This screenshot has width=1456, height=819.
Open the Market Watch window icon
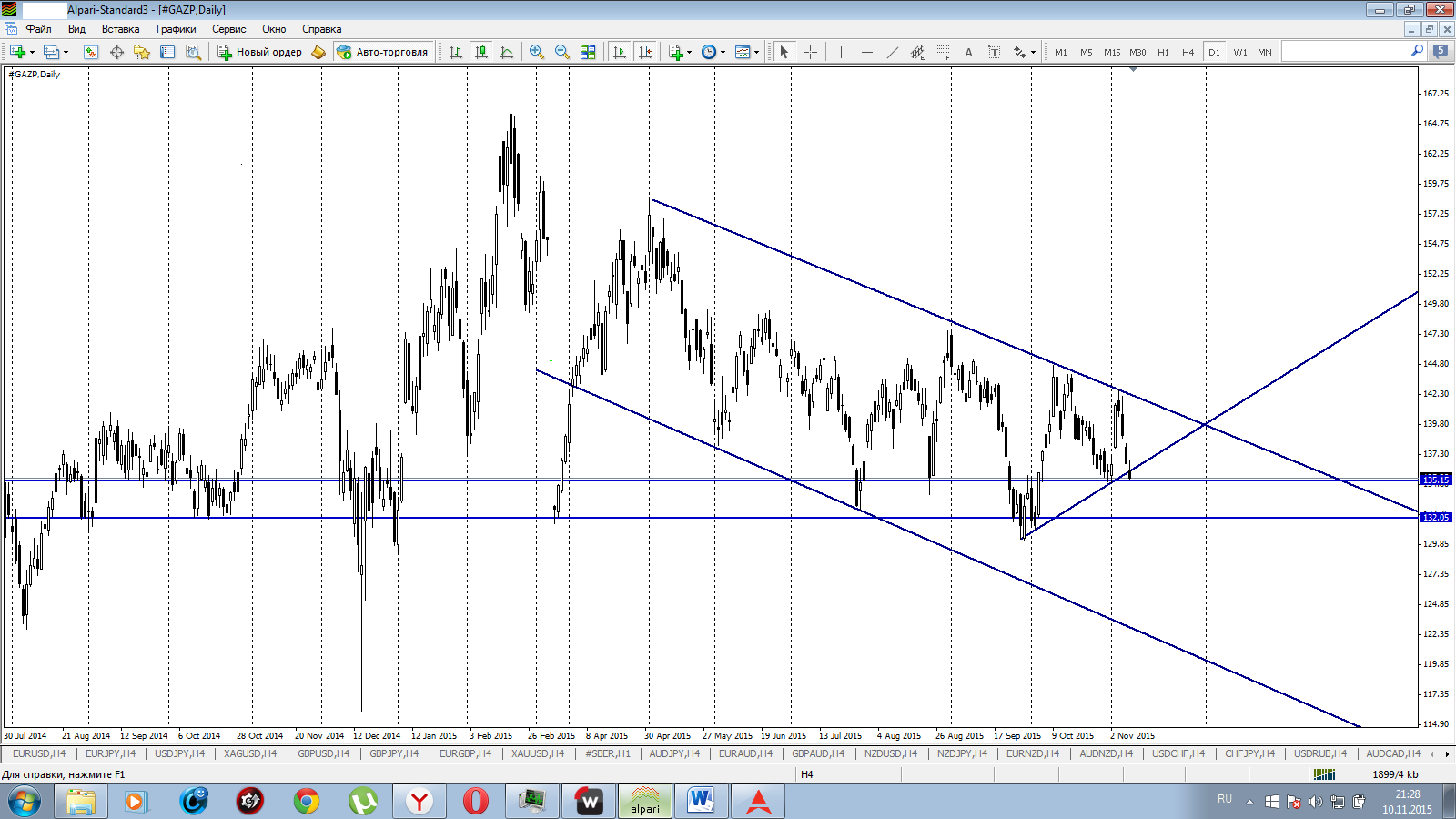pos(91,52)
